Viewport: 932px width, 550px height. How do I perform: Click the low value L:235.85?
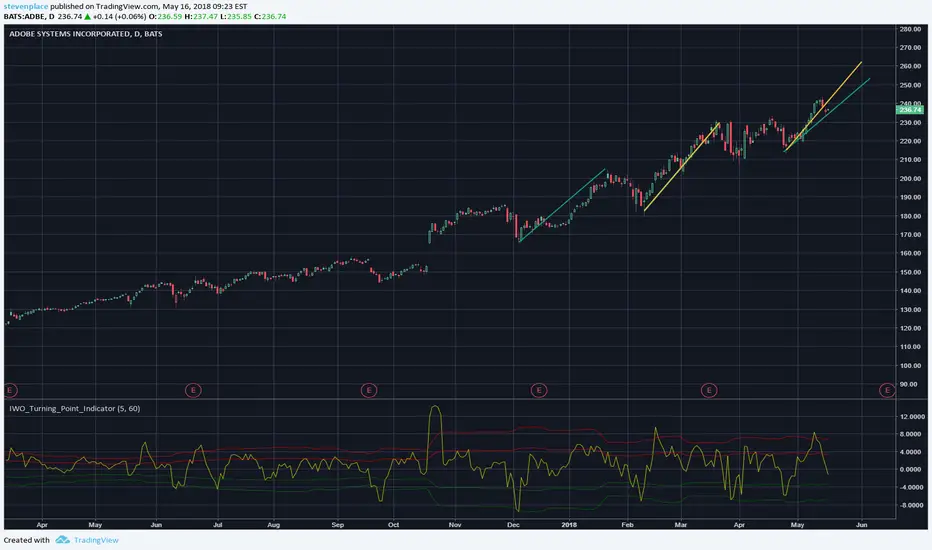coord(236,17)
